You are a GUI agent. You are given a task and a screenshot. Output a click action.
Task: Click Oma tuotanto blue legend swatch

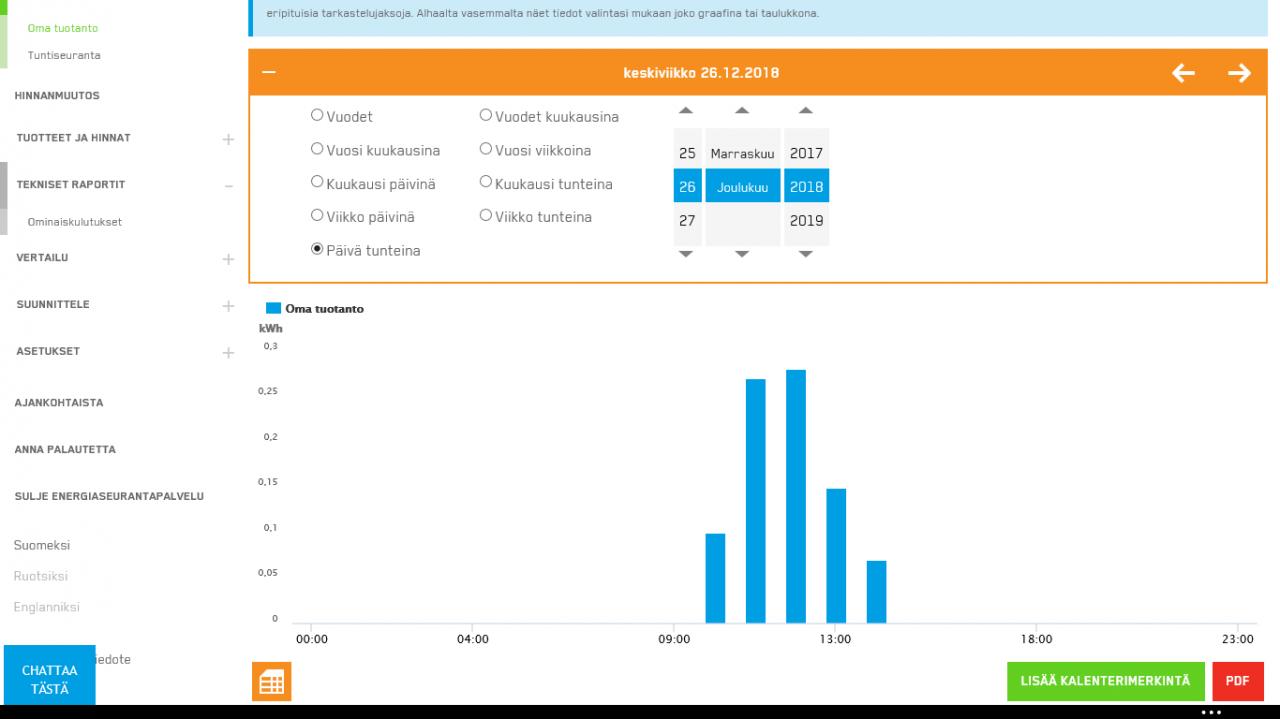pyautogui.click(x=273, y=309)
